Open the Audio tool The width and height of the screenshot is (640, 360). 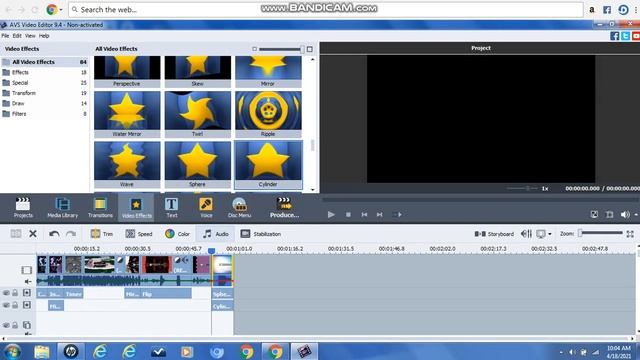pos(216,234)
